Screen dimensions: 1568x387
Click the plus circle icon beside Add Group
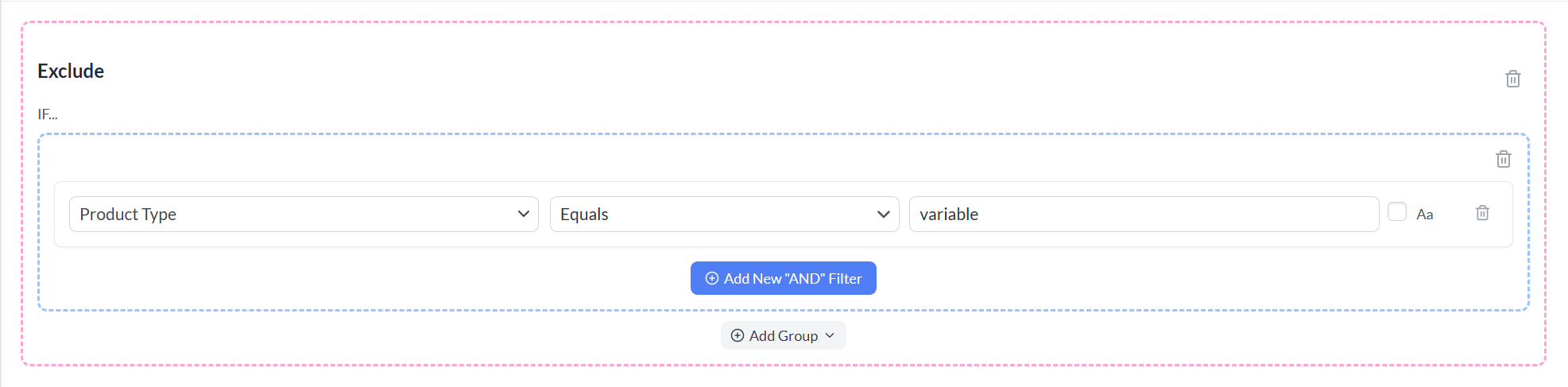738,335
